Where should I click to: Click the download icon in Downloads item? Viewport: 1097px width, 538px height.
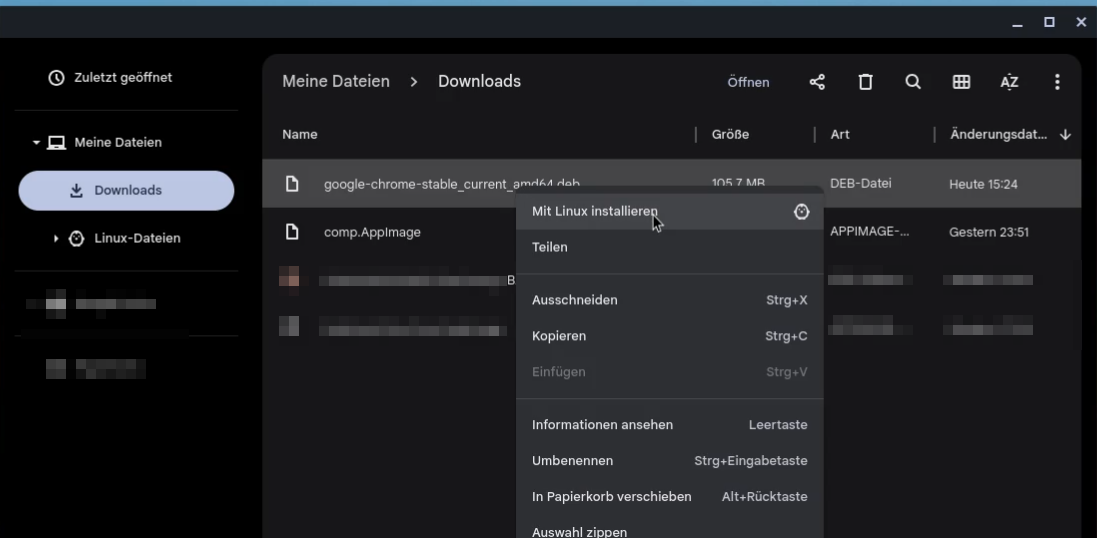pyautogui.click(x=77, y=190)
